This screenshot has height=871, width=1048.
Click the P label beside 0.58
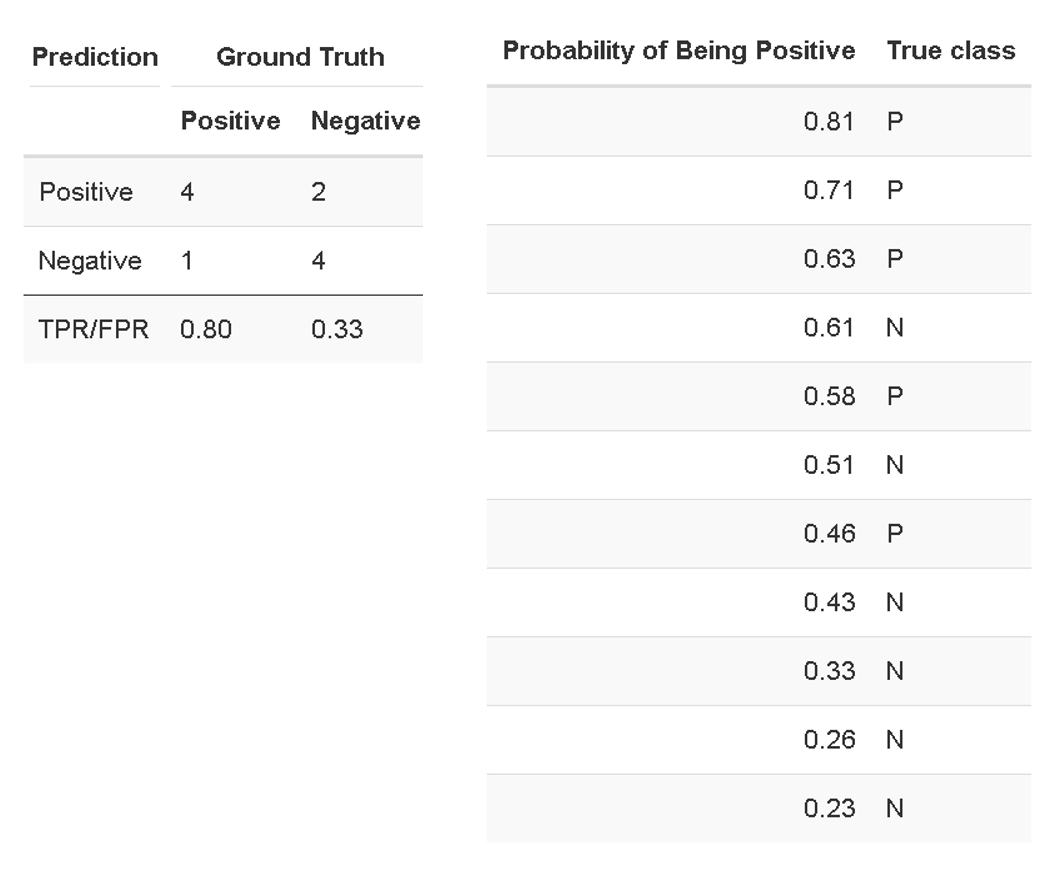(x=895, y=397)
